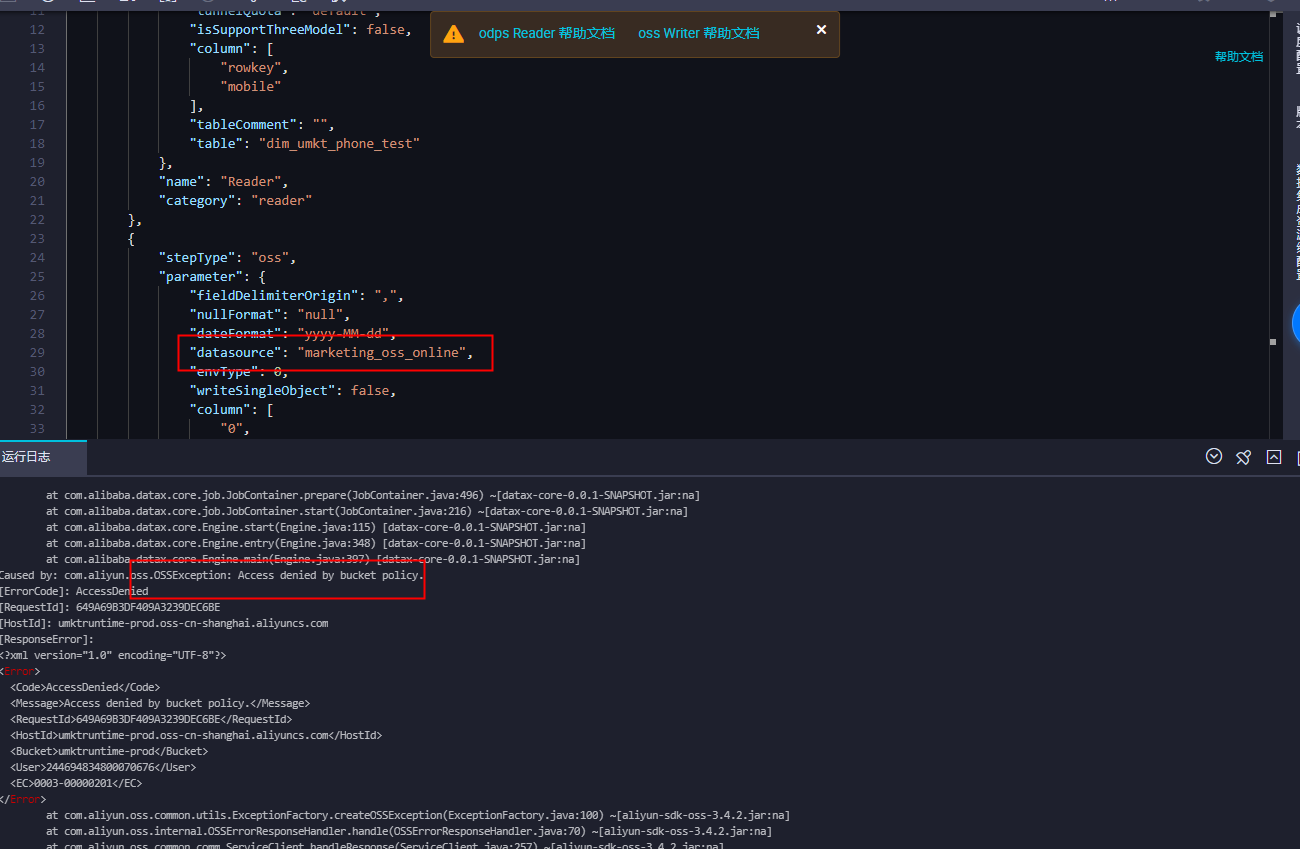Click the "category": "reader" line
1300x849 pixels.
[236, 201]
